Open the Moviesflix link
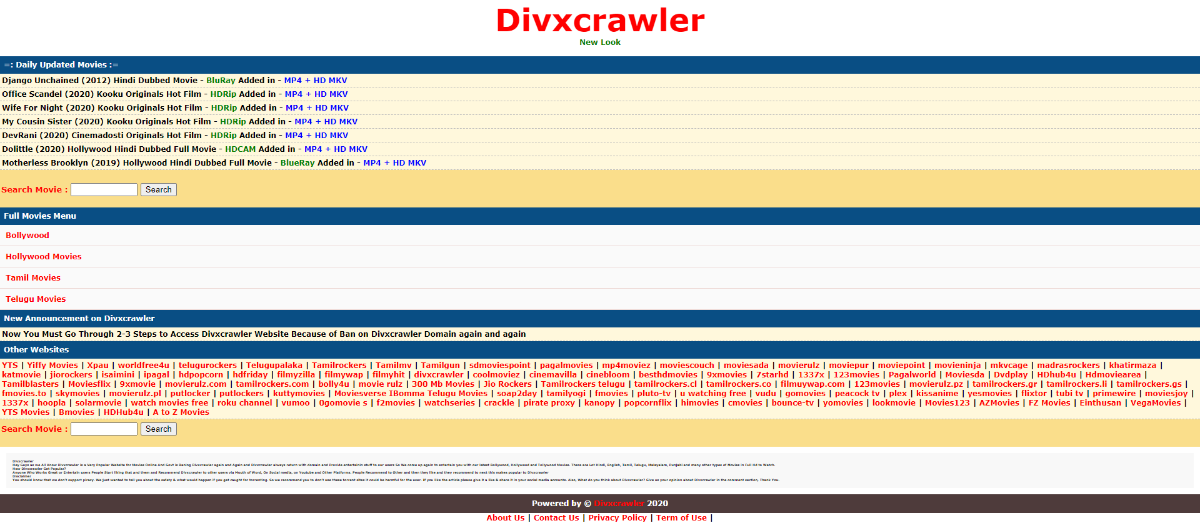 89,384
